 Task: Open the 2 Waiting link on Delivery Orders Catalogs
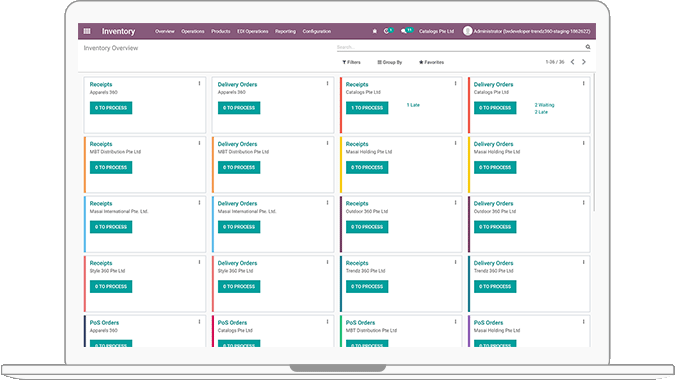click(545, 105)
